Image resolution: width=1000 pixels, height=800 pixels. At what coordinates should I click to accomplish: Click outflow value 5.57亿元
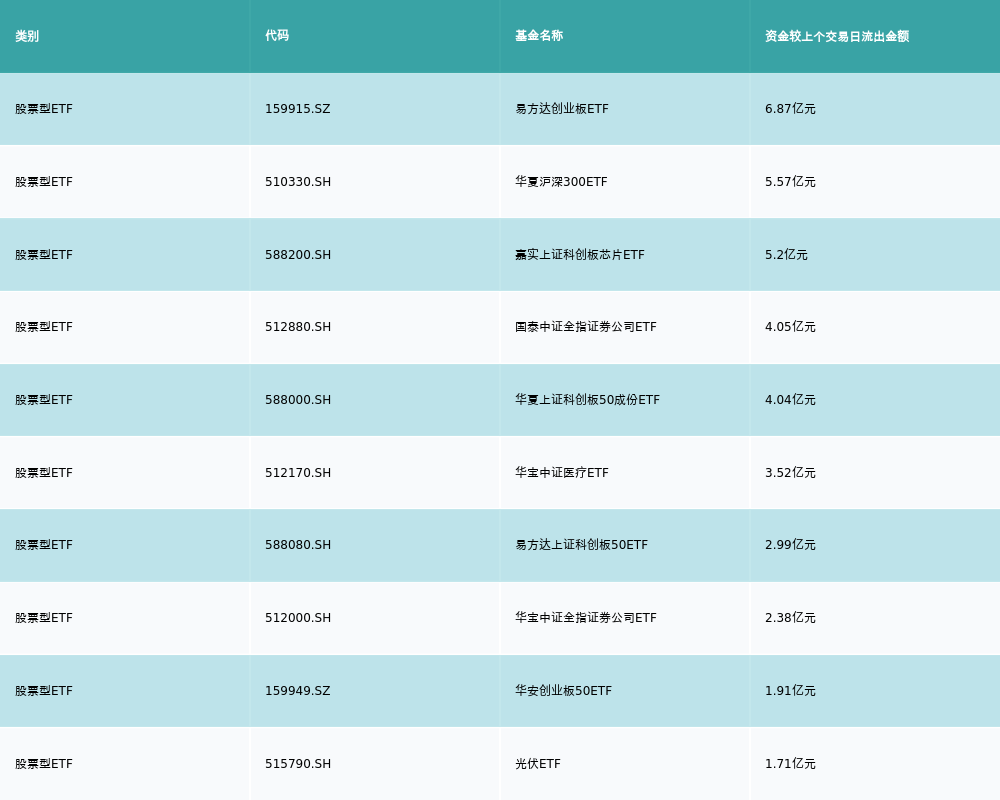click(790, 182)
